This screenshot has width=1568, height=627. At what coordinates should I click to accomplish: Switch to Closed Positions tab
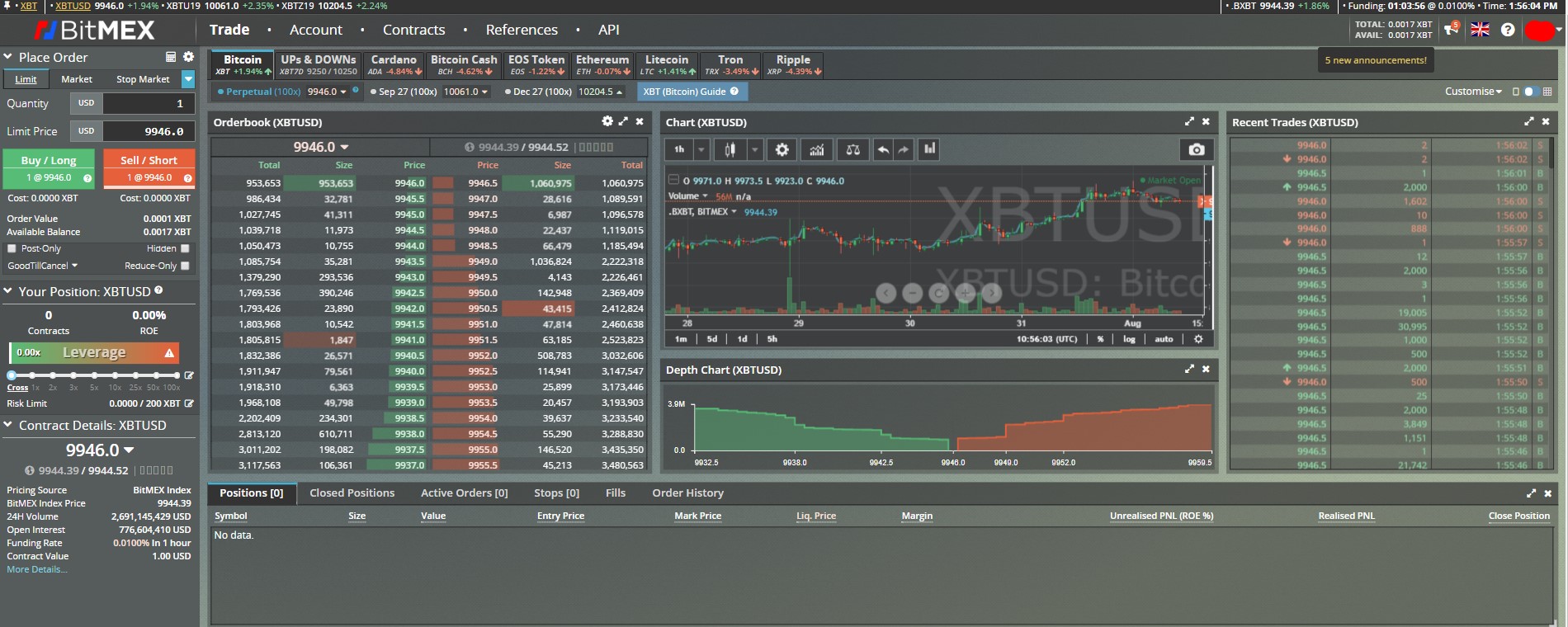(352, 493)
